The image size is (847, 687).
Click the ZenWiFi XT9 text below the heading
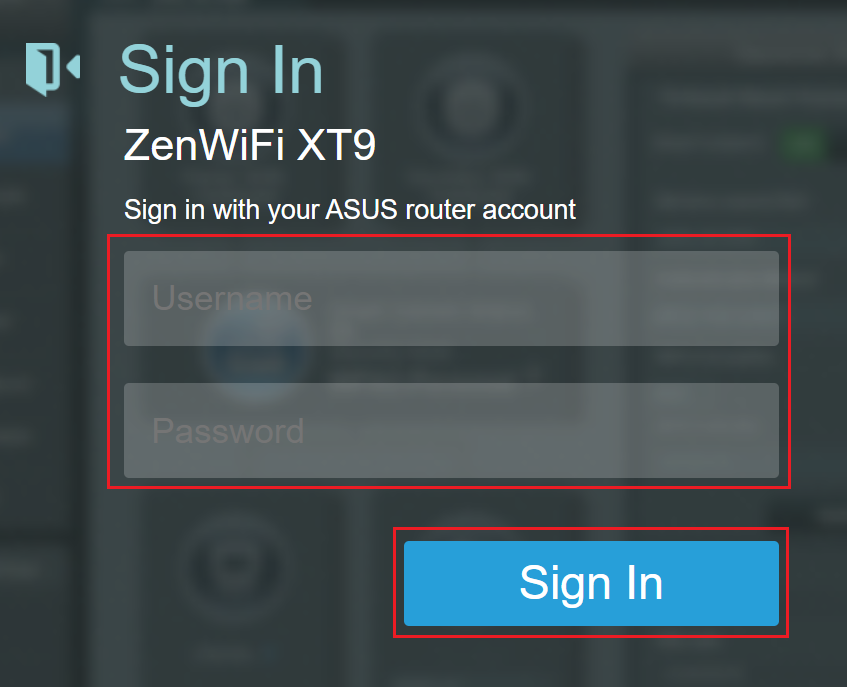tap(249, 145)
